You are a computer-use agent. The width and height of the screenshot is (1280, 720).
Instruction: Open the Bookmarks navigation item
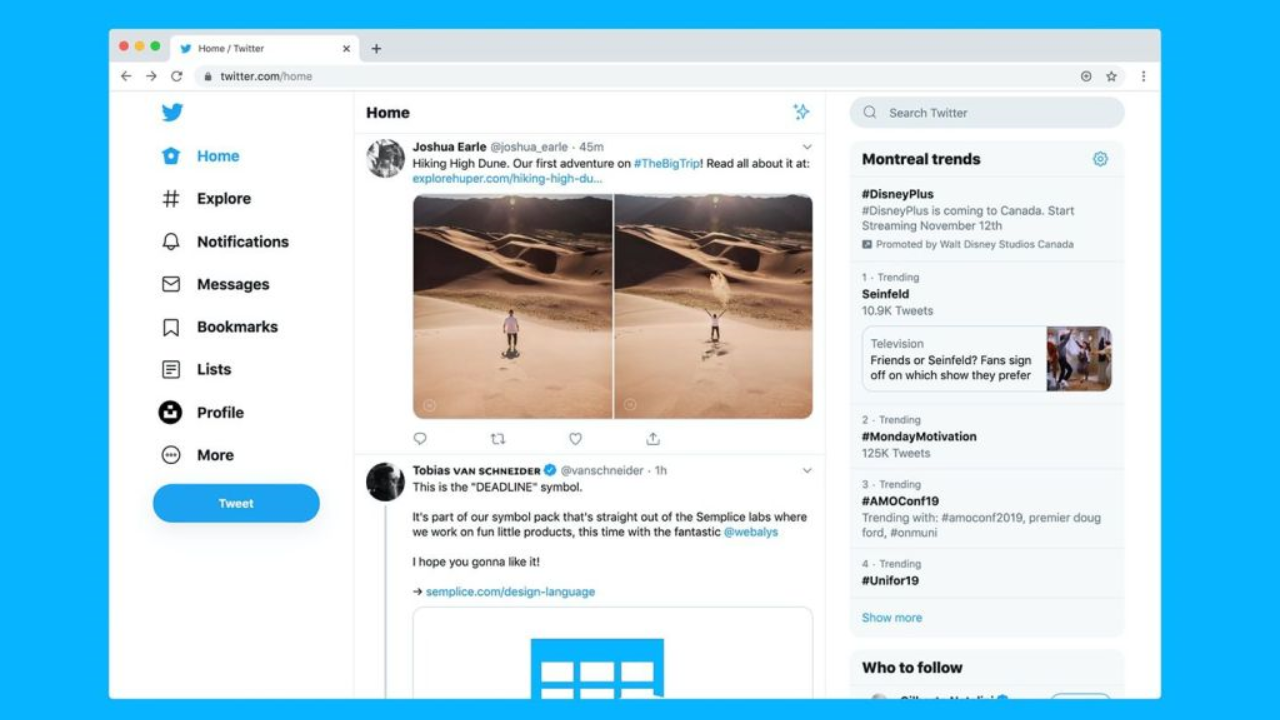[x=219, y=327]
